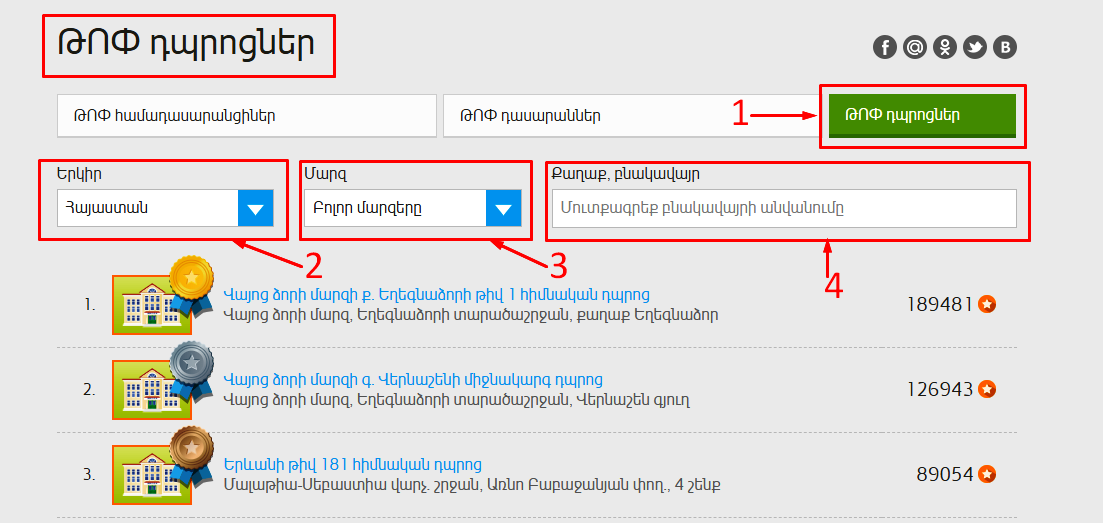This screenshot has width=1103, height=523.
Task: Share via Mail.ru @ icon
Action: coord(914,47)
